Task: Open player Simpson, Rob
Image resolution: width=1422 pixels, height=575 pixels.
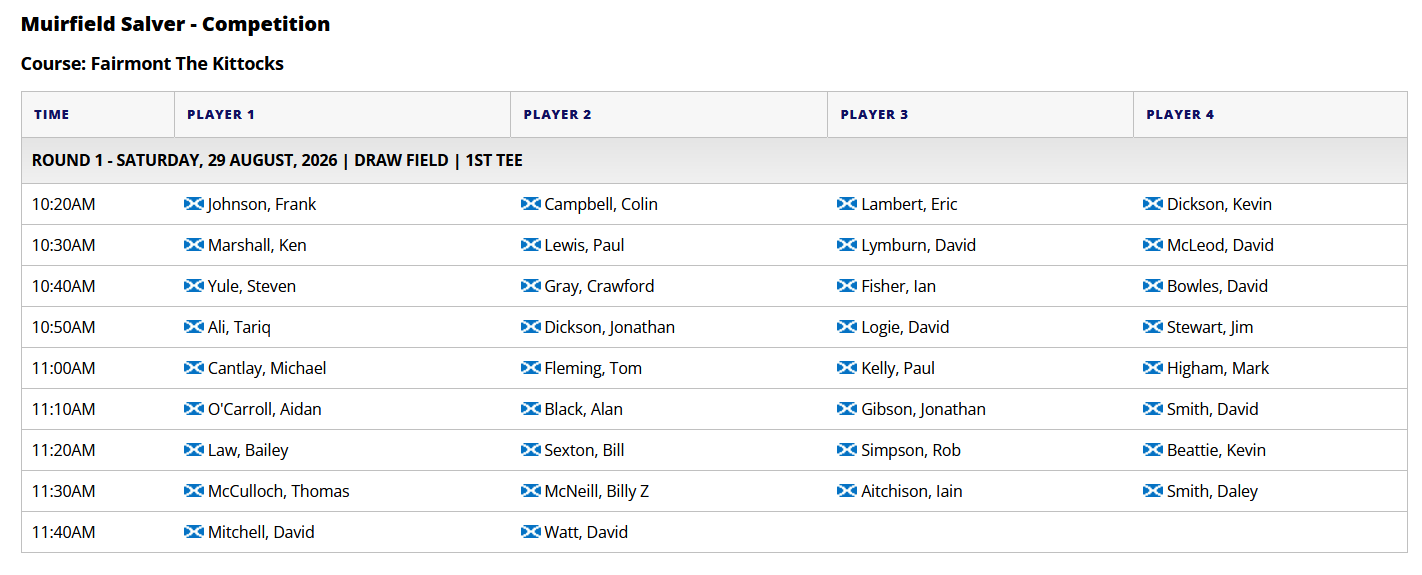Action: coord(911,450)
